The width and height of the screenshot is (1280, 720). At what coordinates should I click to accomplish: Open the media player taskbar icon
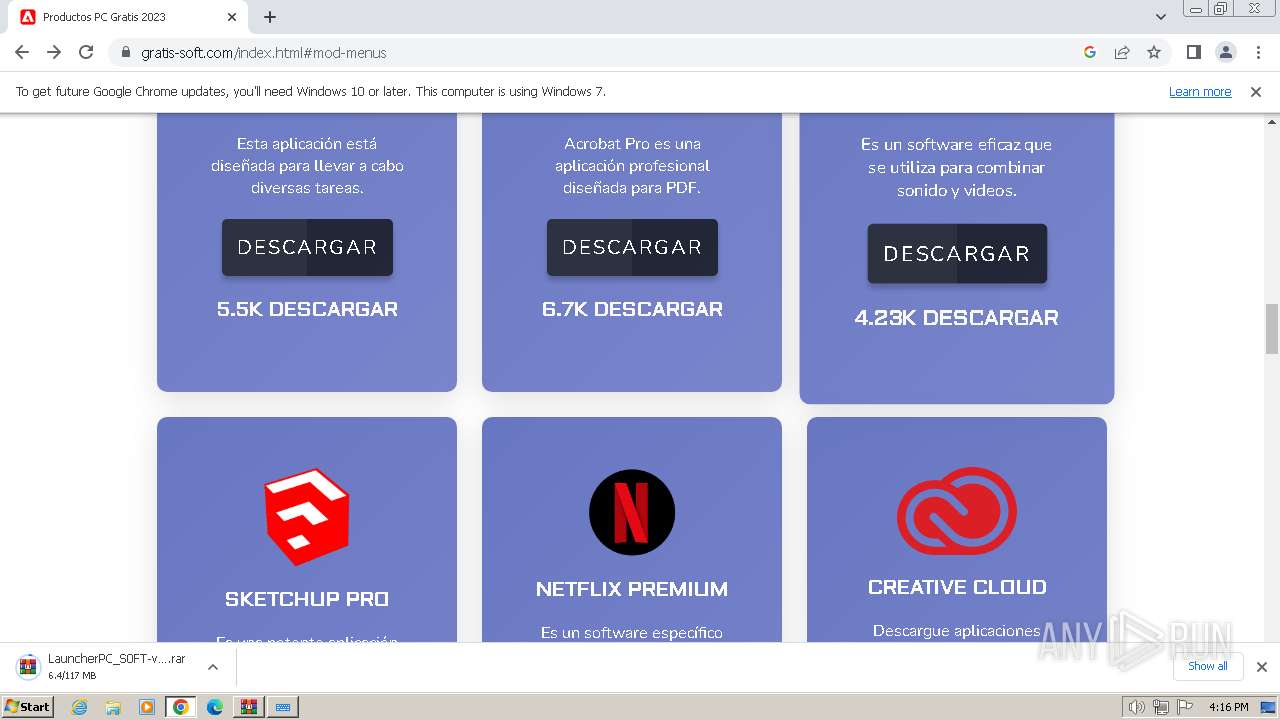coord(147,707)
